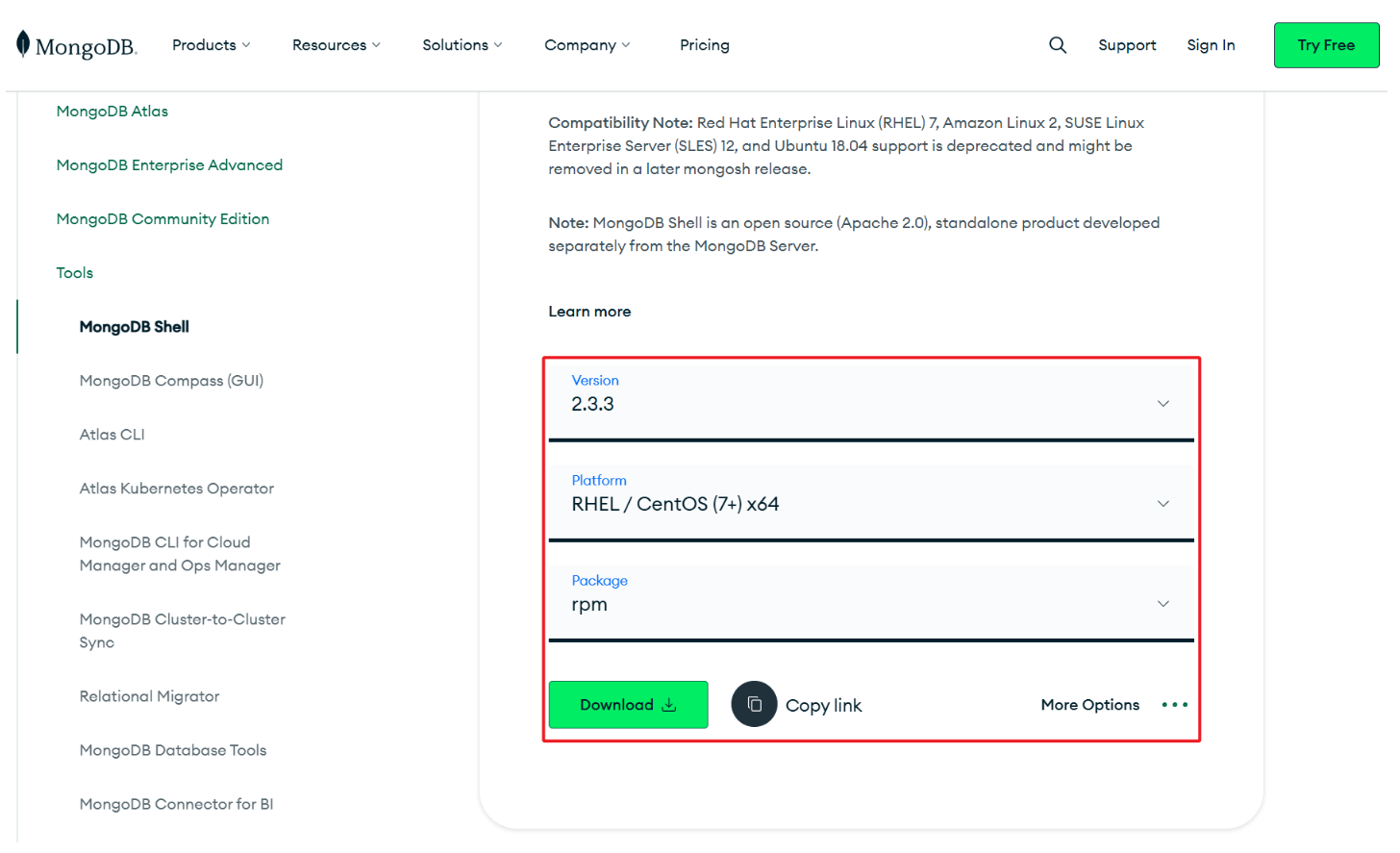Click the Note about MongoDB Shell open source
This screenshot has width=1400, height=853.
pyautogui.click(x=854, y=235)
